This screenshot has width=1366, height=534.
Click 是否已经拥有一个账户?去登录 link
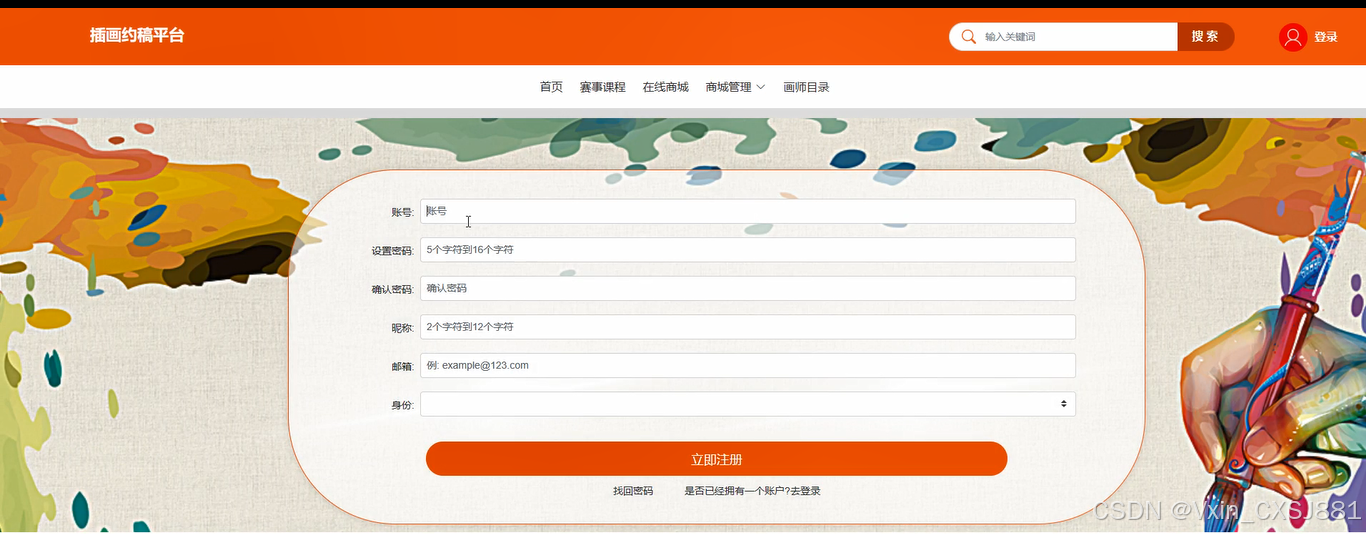click(752, 491)
